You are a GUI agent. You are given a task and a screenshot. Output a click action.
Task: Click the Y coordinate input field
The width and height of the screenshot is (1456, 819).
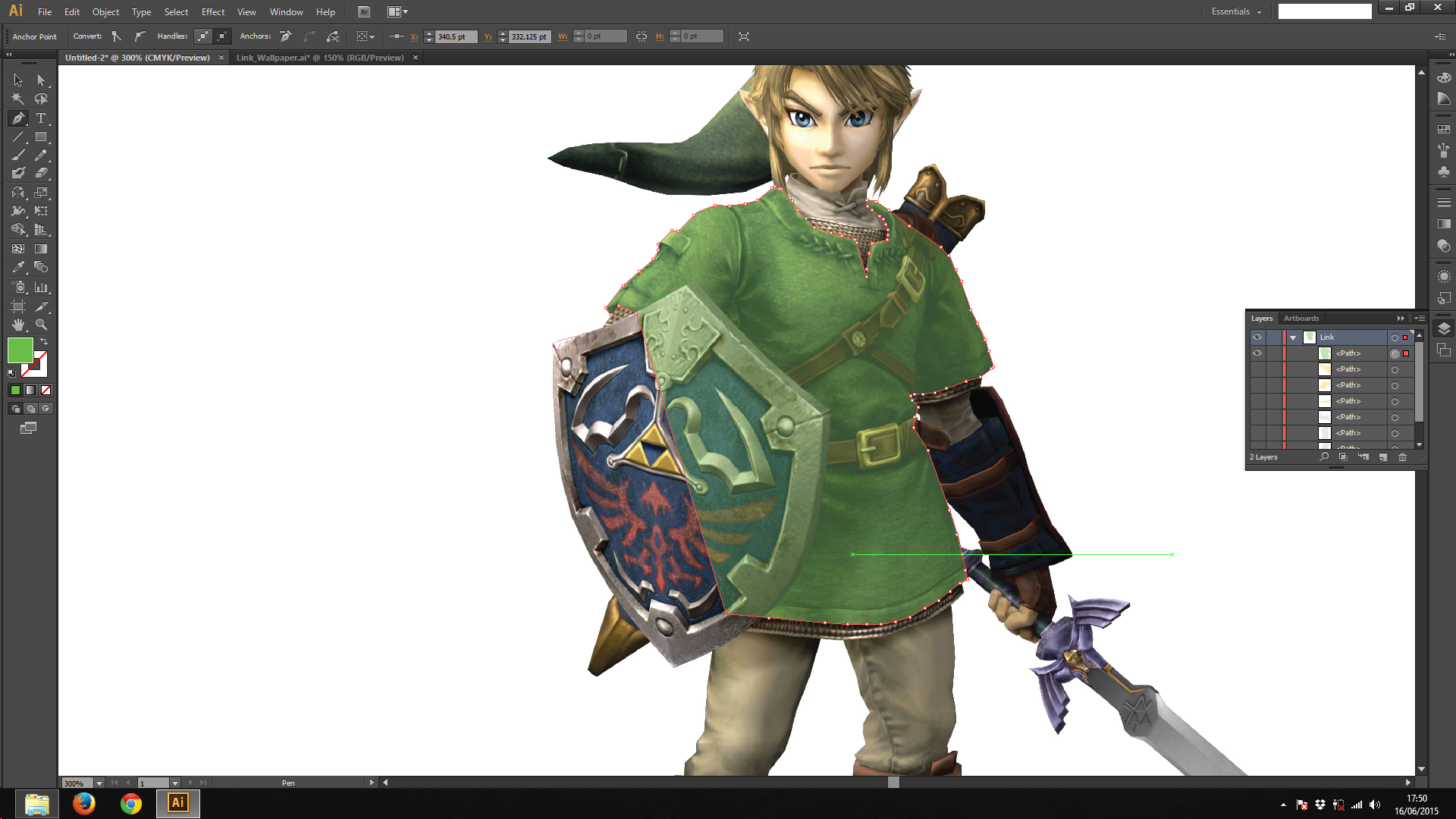(529, 36)
